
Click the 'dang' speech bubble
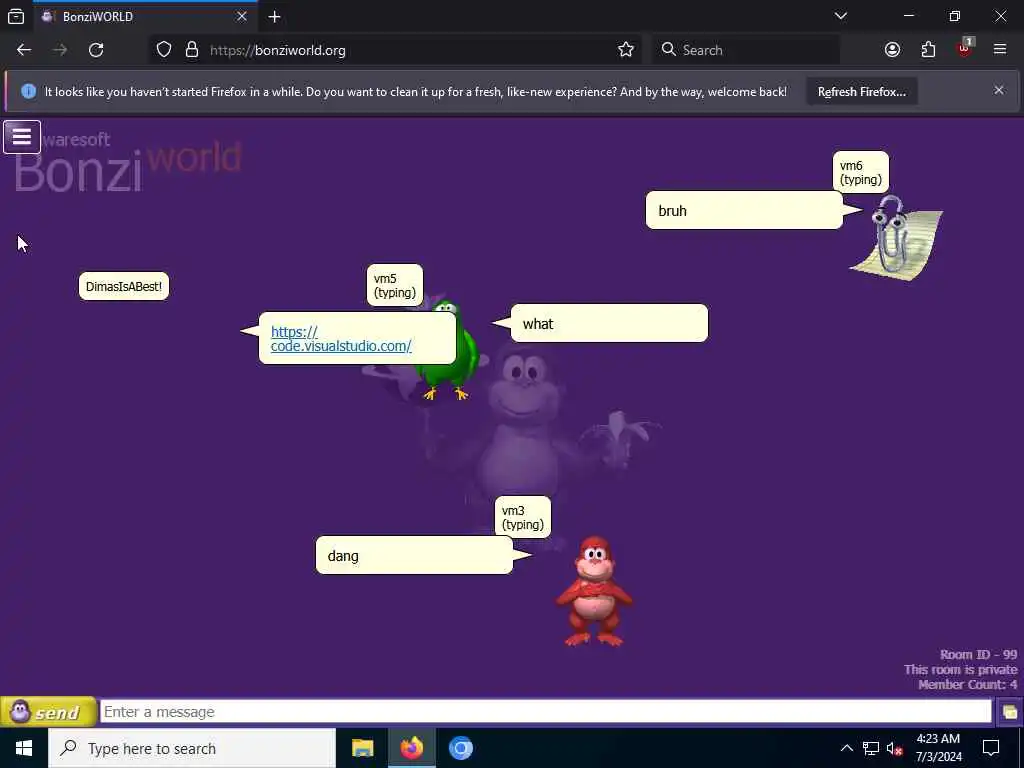pos(414,556)
